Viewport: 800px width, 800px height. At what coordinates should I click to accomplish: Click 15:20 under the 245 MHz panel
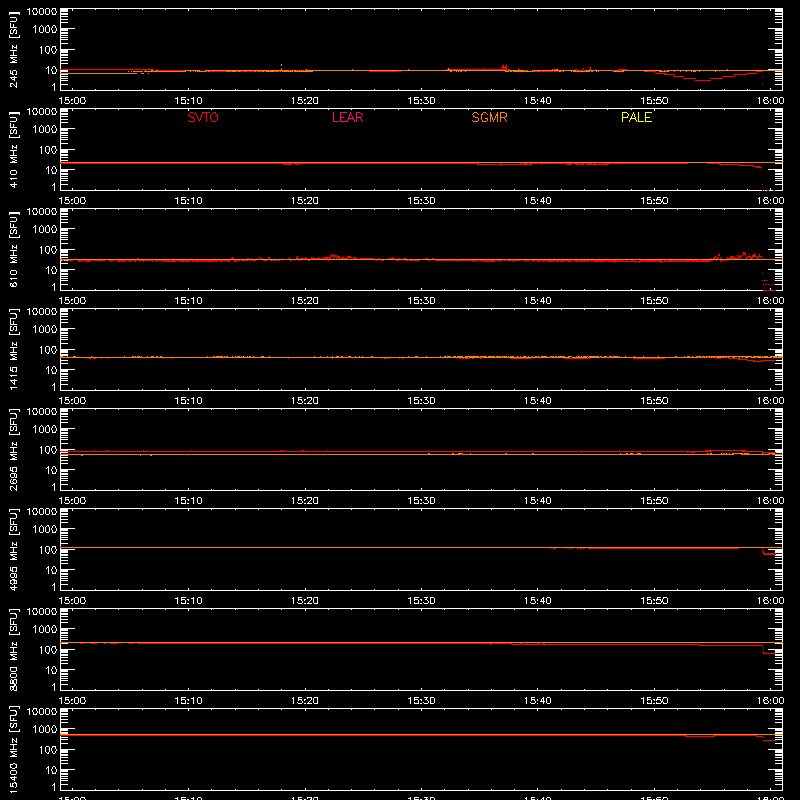point(305,101)
